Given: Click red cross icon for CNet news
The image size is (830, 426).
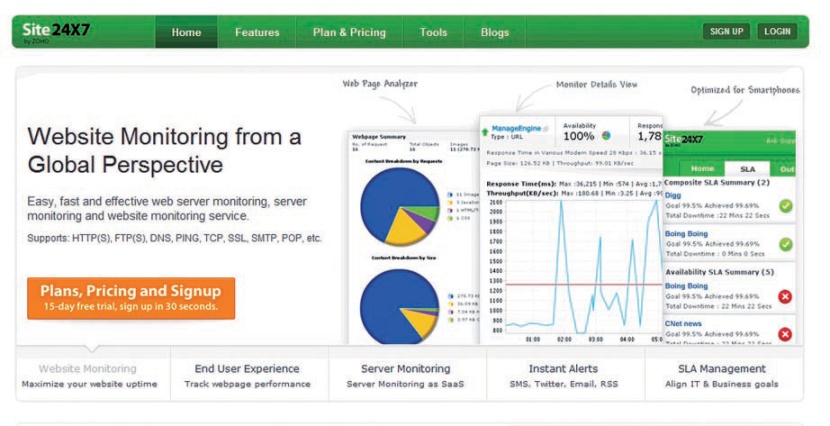Looking at the screenshot, I should (786, 334).
